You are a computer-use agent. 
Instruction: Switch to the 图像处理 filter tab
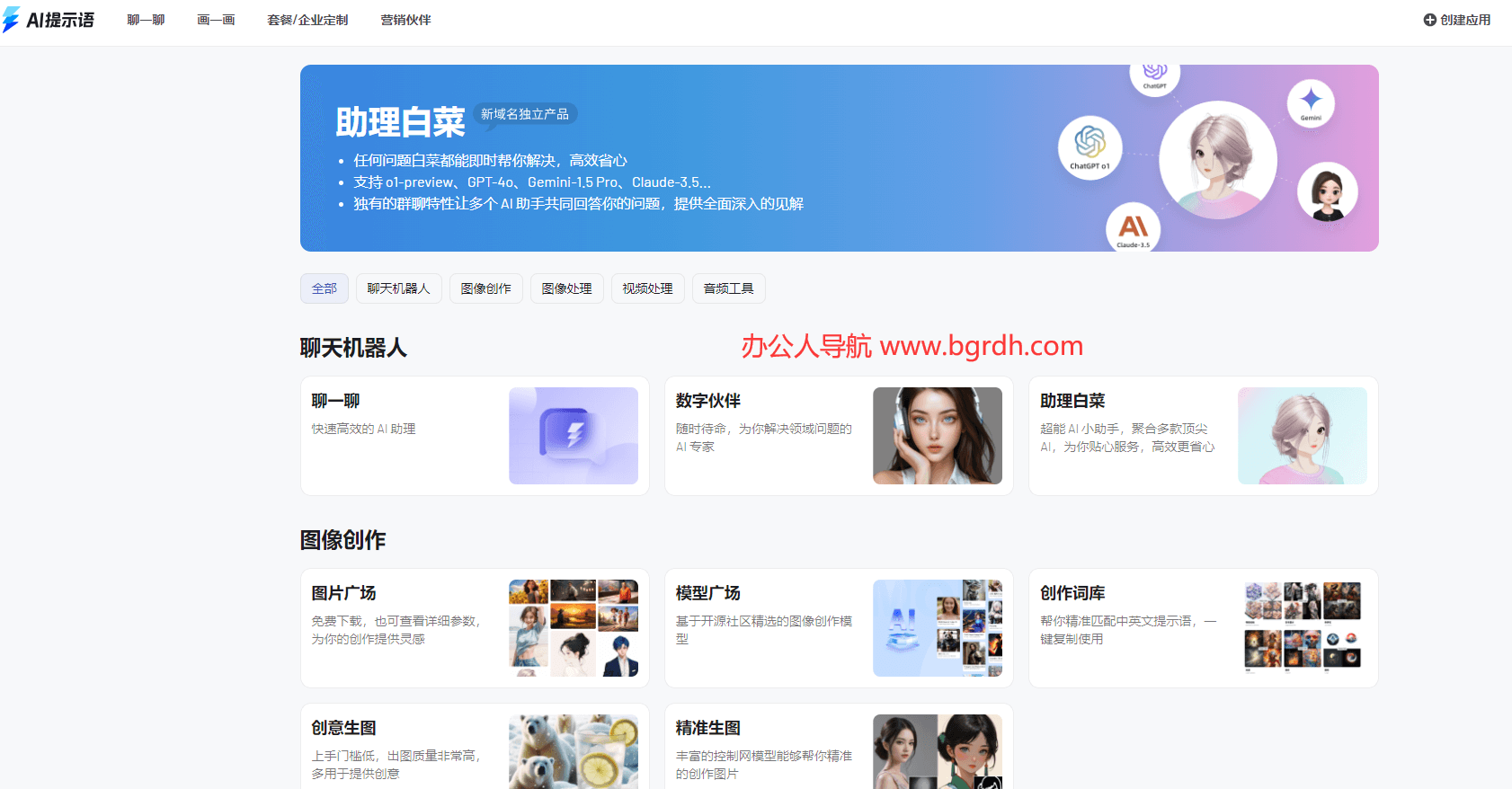[x=567, y=288]
